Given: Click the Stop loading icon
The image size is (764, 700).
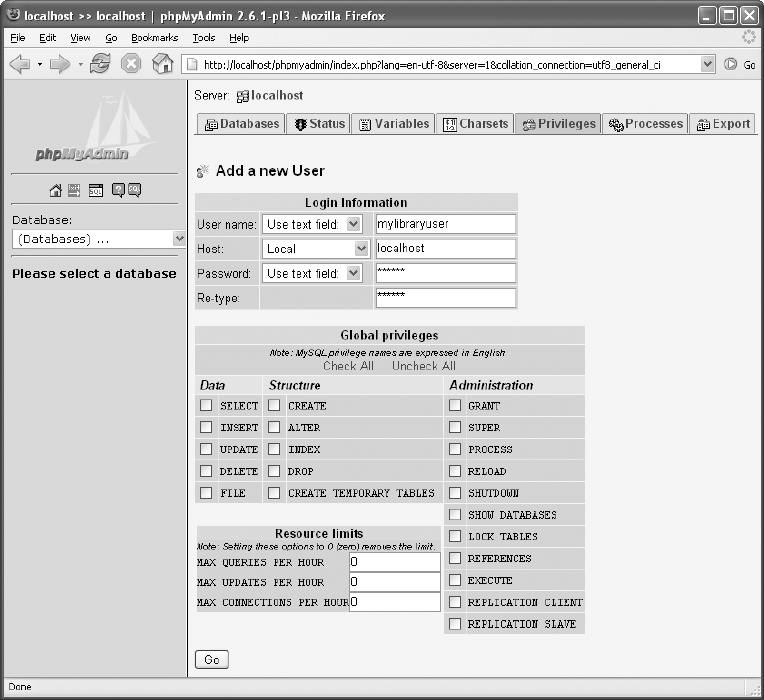Looking at the screenshot, I should click(x=131, y=64).
